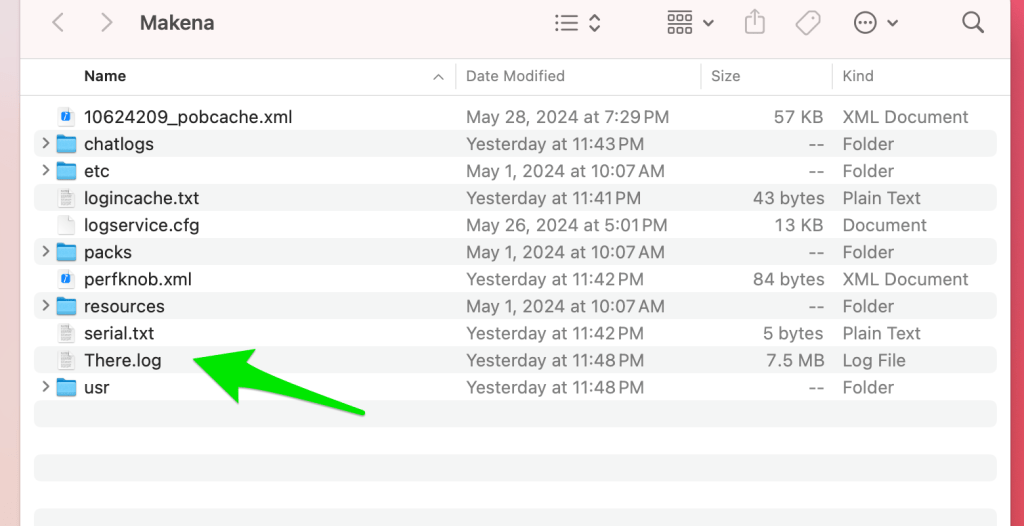Sort files by Size column

(x=725, y=76)
